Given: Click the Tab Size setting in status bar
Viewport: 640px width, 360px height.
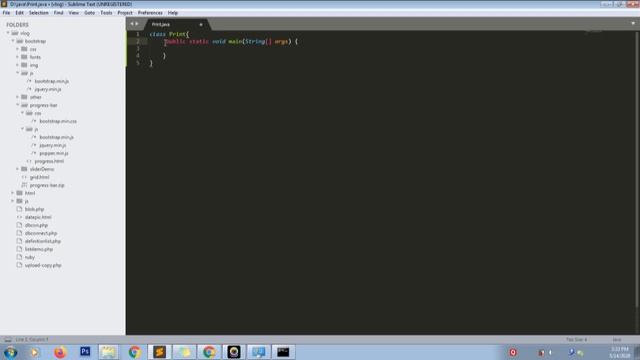Looking at the screenshot, I should click(576, 340).
